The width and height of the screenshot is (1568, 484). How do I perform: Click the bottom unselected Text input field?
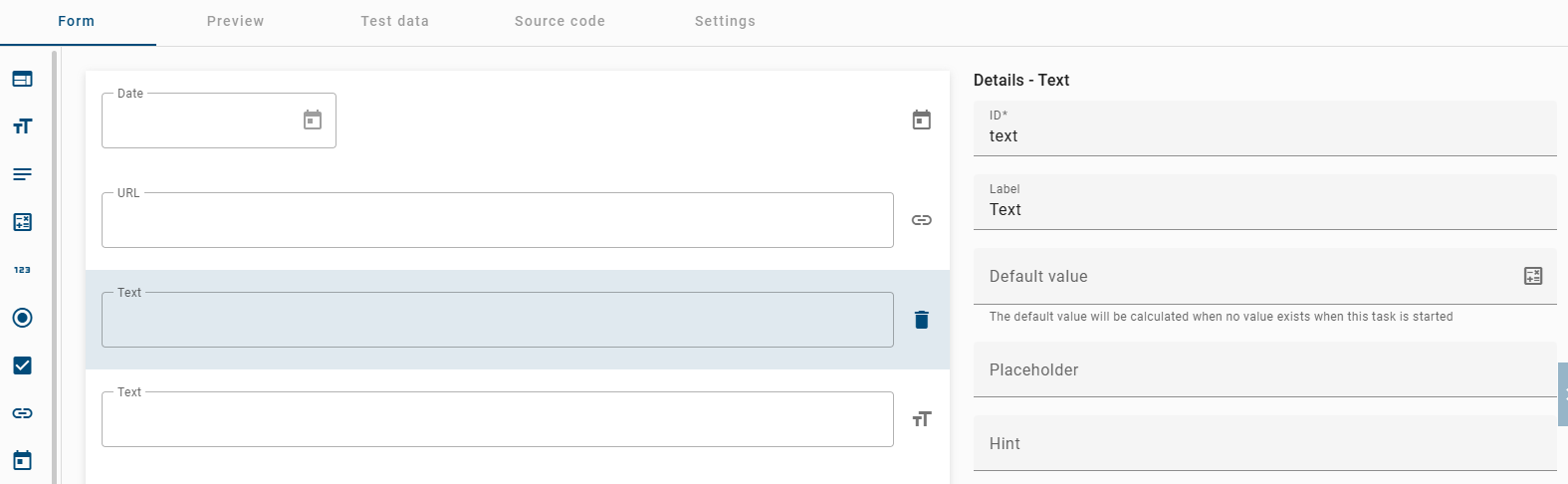click(498, 419)
